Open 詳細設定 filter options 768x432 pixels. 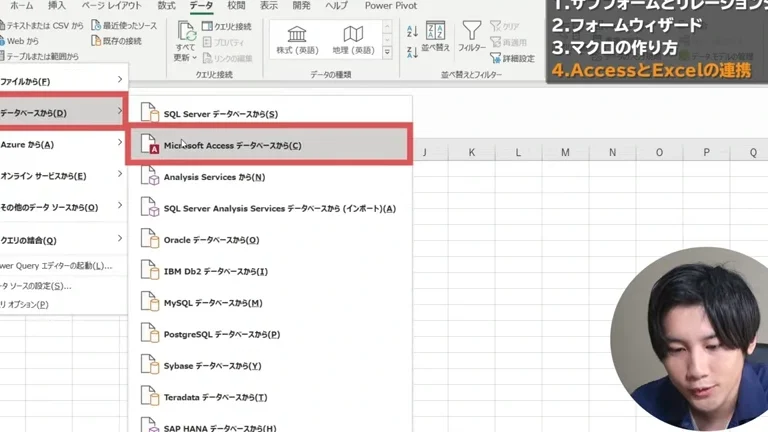(512, 58)
